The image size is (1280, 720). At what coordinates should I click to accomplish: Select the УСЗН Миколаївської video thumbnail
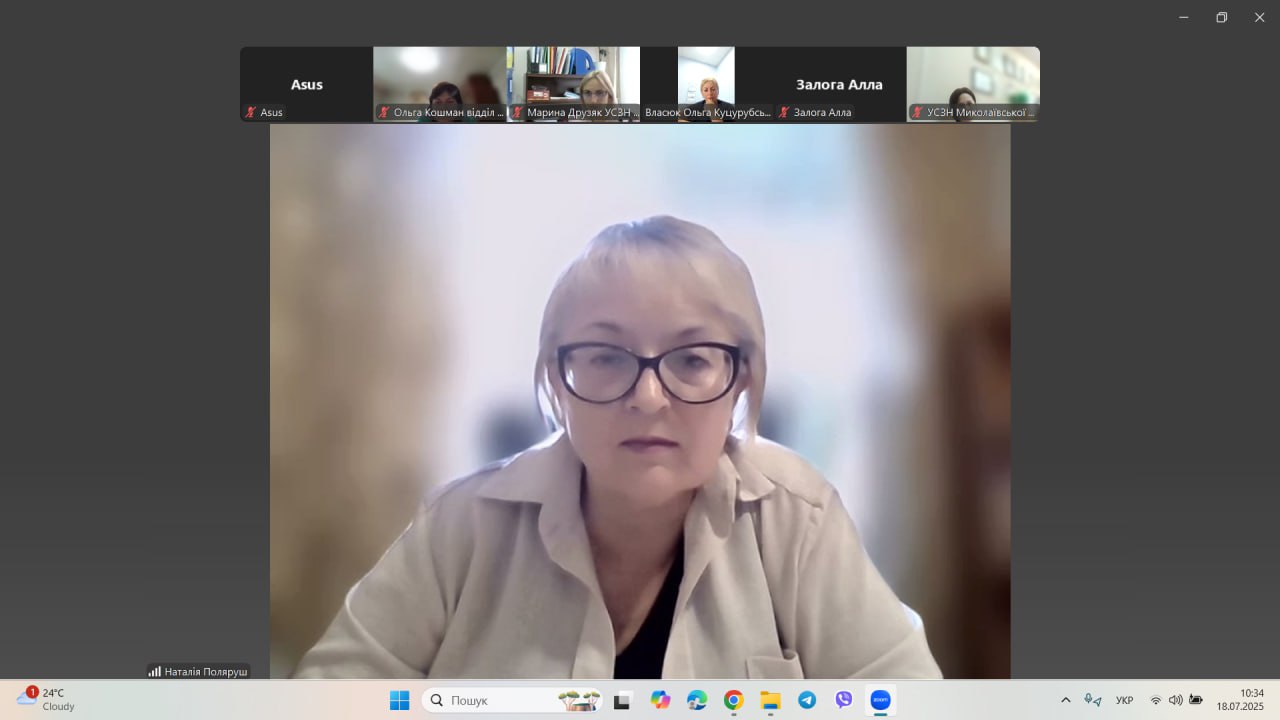coord(972,84)
